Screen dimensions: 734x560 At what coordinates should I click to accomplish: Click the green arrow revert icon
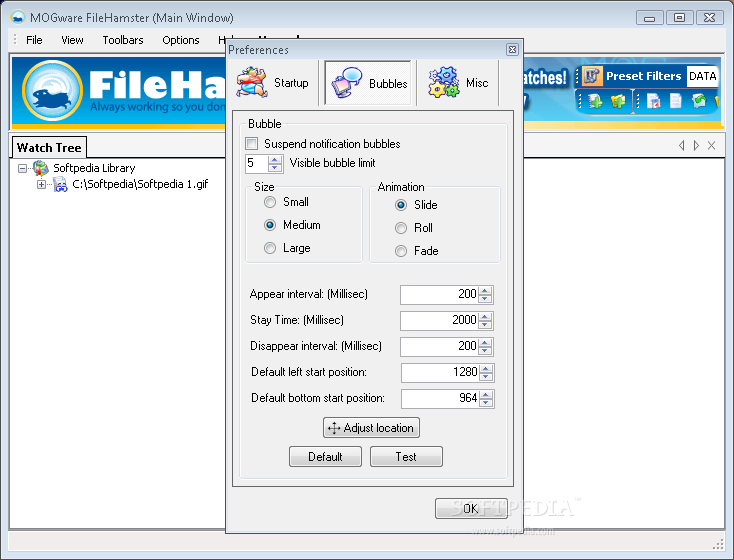pyautogui.click(x=699, y=101)
